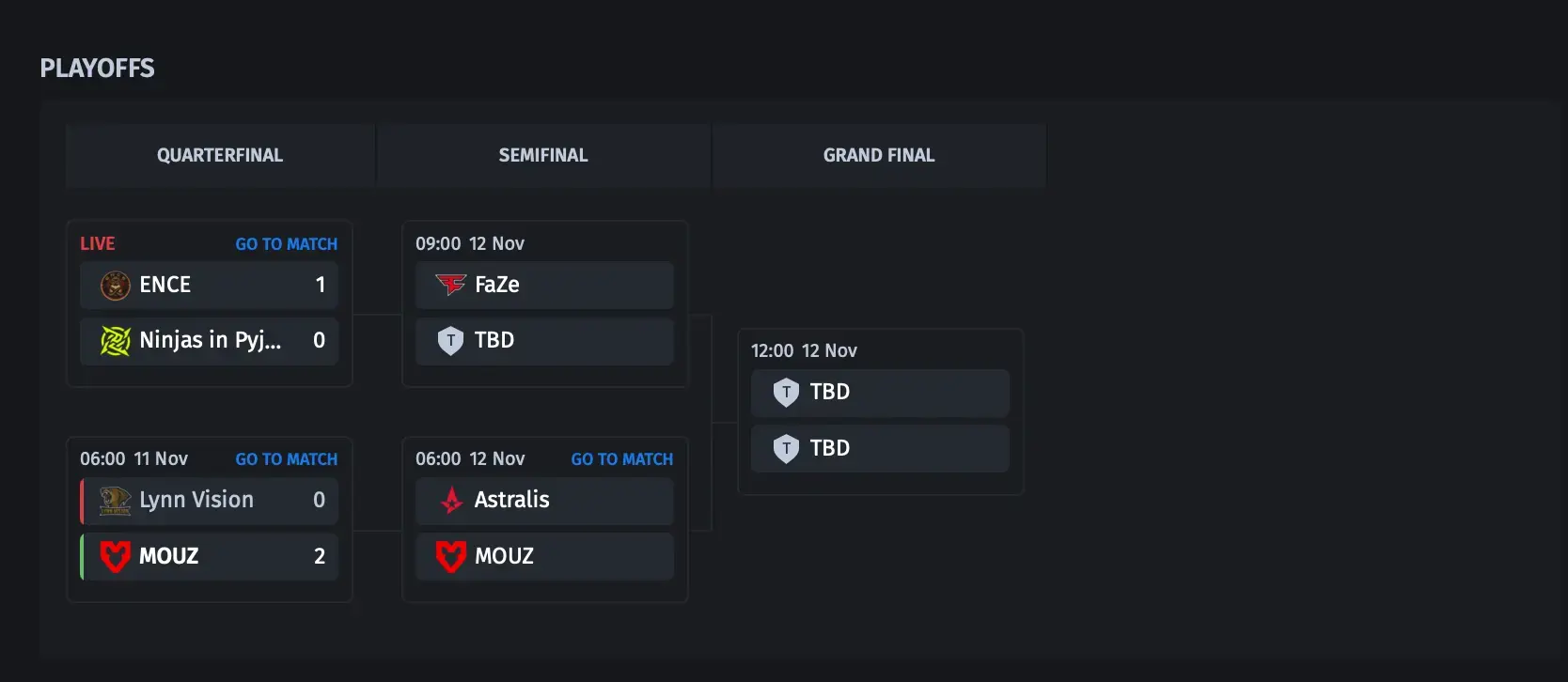Click the Ninjas in Pyj... team name

(x=211, y=340)
